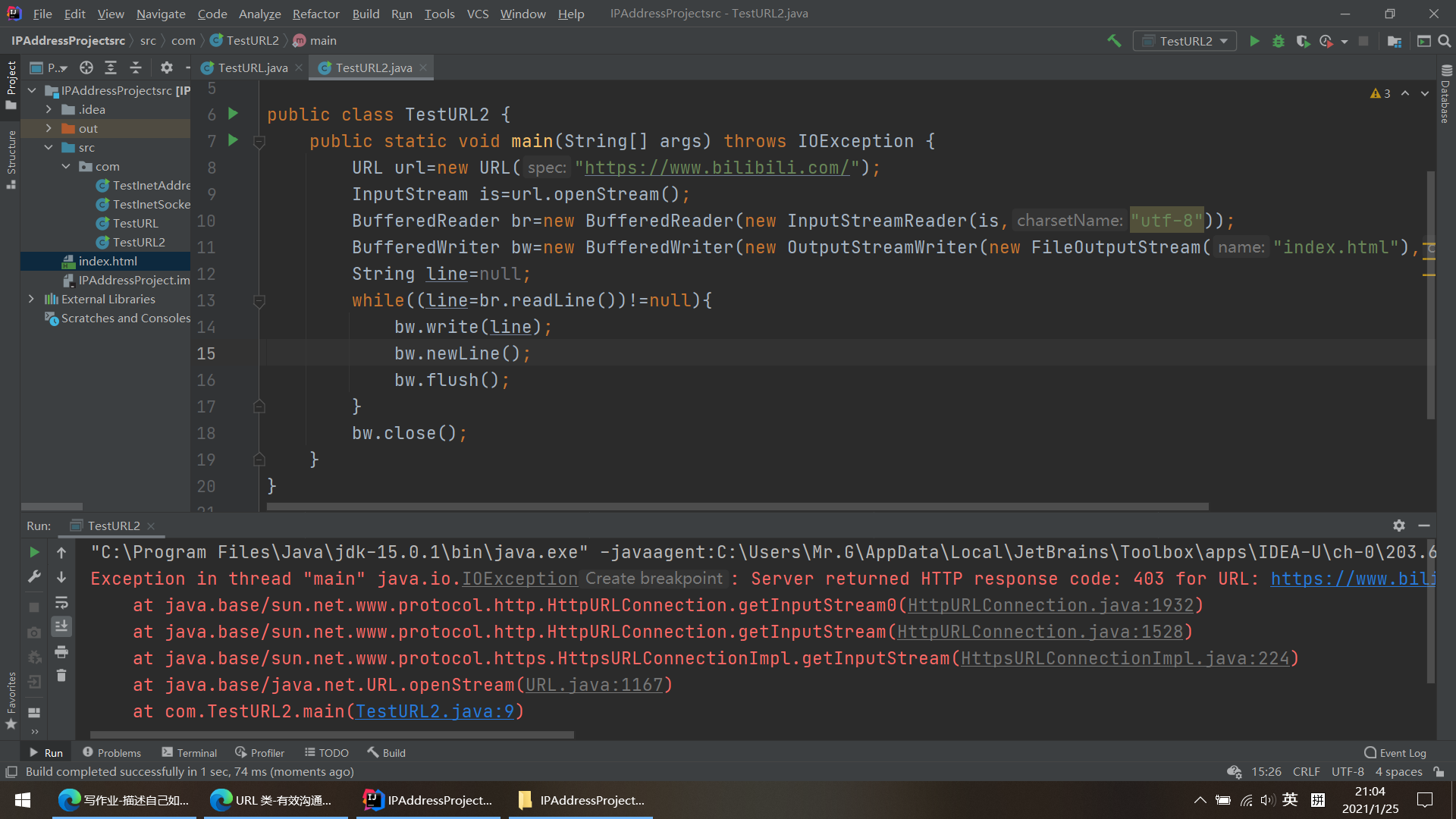Open the VCS menu
The width and height of the screenshot is (1456, 819).
(477, 14)
